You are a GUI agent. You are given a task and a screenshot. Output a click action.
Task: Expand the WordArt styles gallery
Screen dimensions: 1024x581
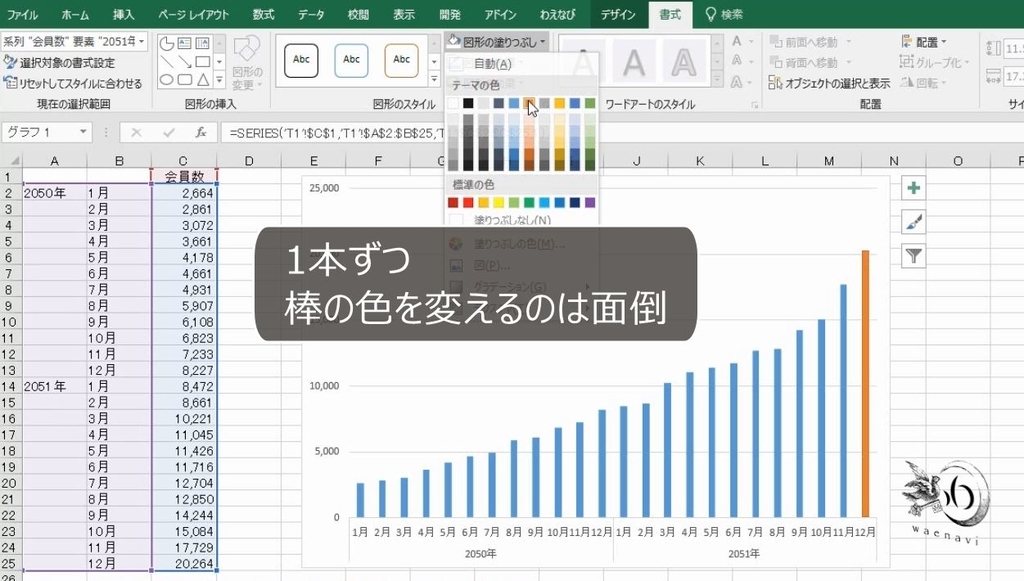[x=717, y=80]
